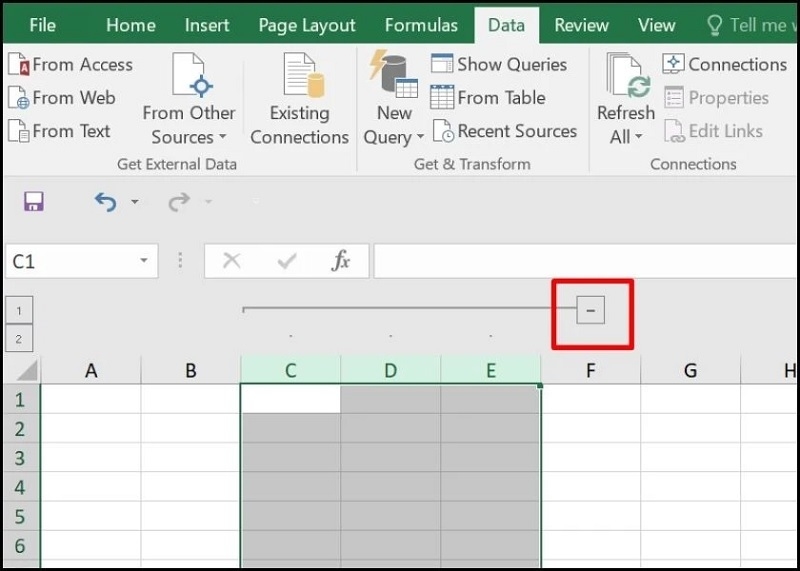Screen dimensions: 800x571
Task: Show outline level 1
Action: pos(19,310)
